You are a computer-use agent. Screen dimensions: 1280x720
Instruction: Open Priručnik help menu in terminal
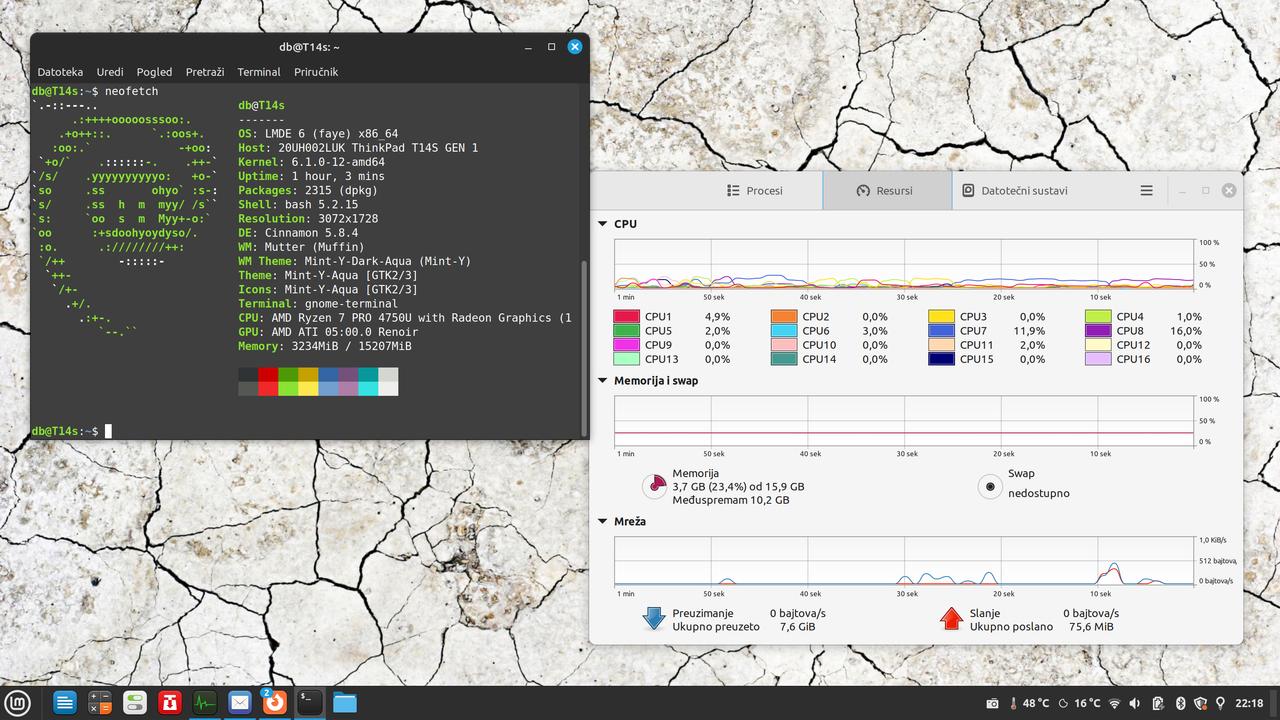316,72
